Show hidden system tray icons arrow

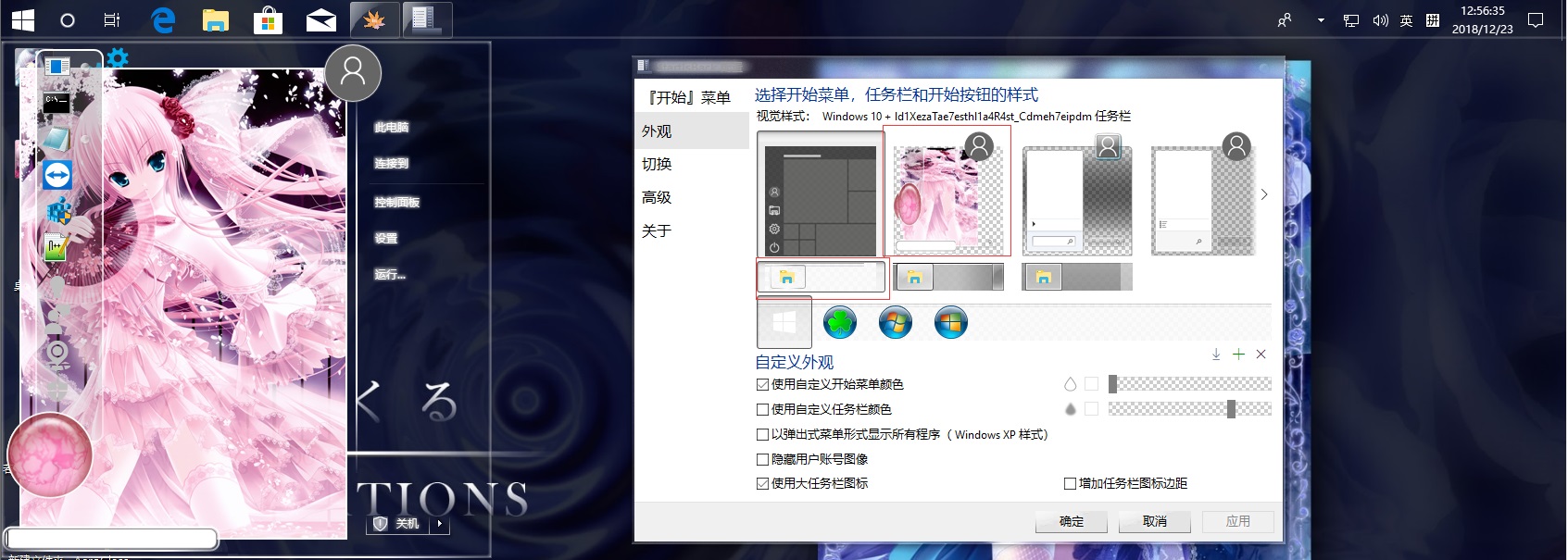(x=1321, y=19)
